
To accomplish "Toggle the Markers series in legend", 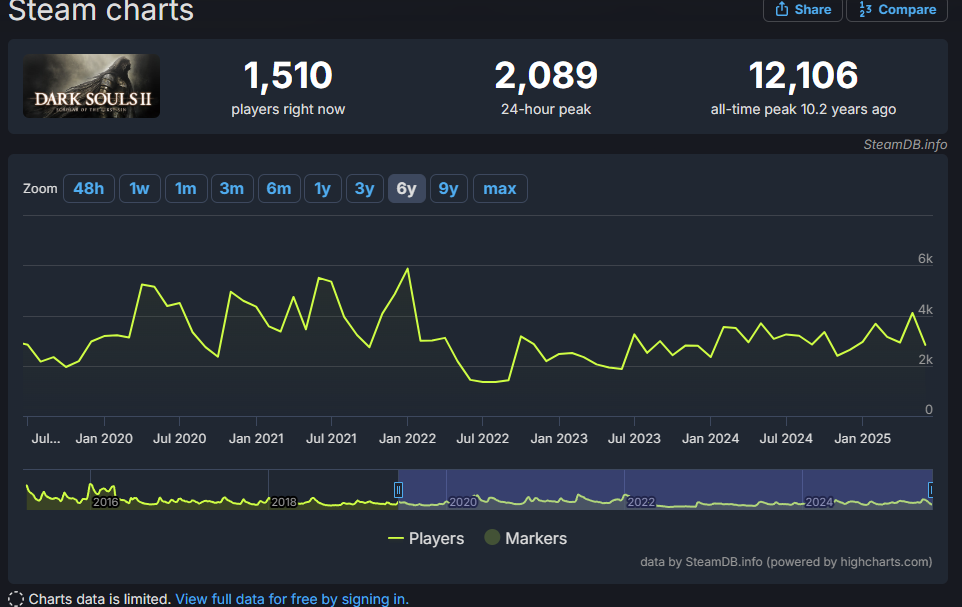I will click(525, 538).
